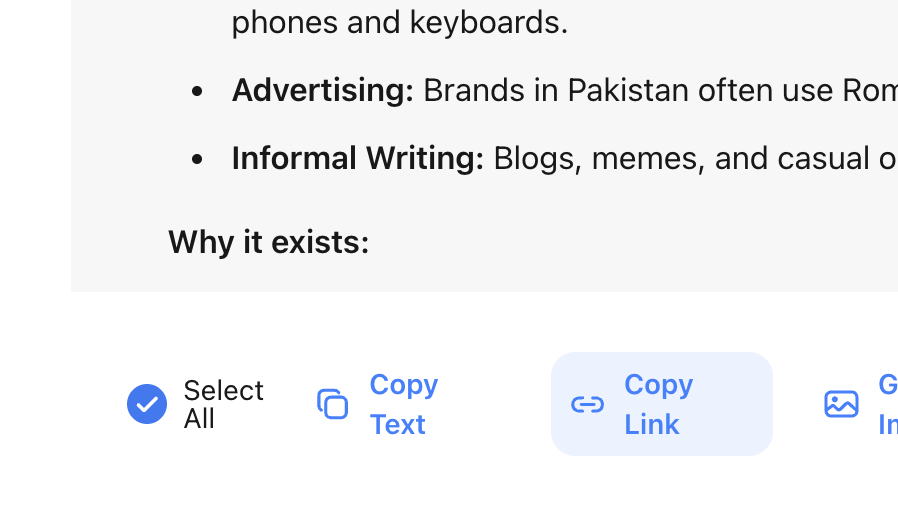Viewport: 898px width, 522px height.
Task: Click the bullet point before Advertising
Action: pos(197,92)
